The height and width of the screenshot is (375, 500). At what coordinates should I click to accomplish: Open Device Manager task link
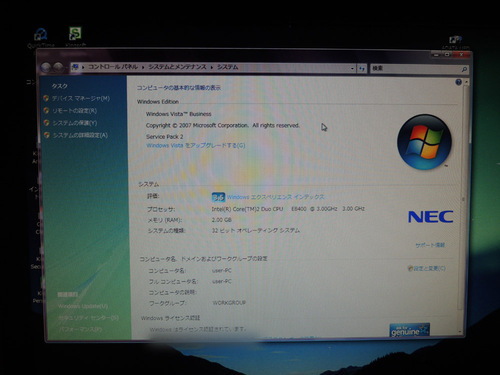click(x=80, y=98)
